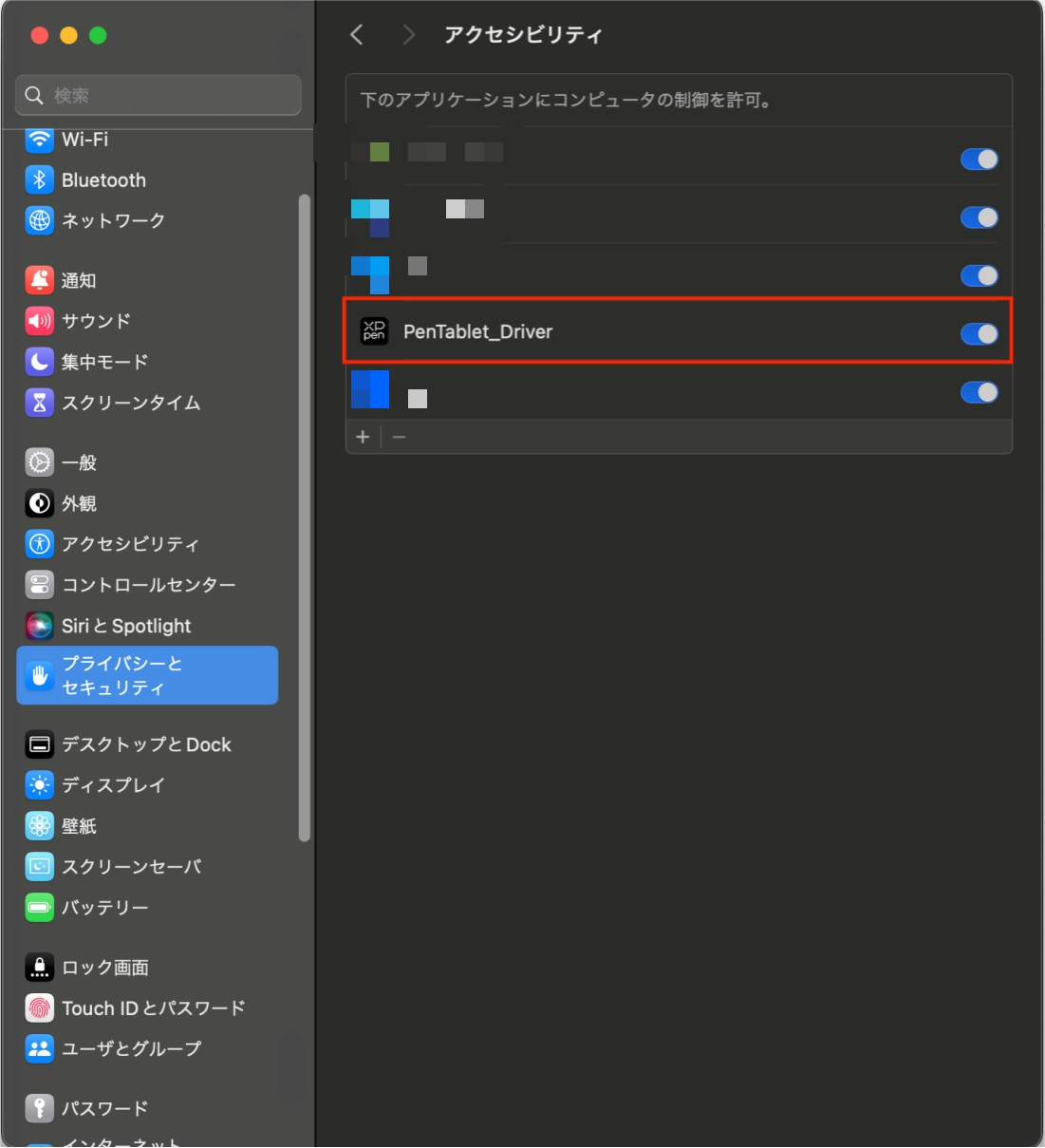Open the 集中モード moon icon

pyautogui.click(x=39, y=362)
